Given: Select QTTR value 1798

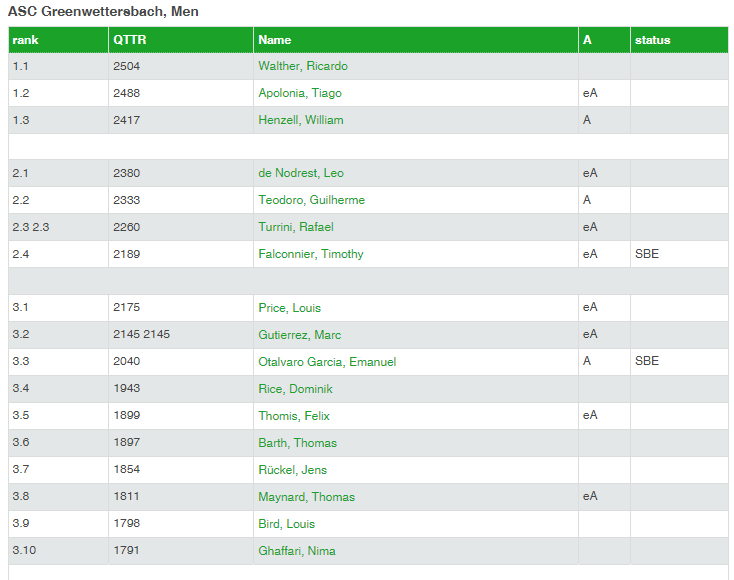Looking at the screenshot, I should coord(126,523).
